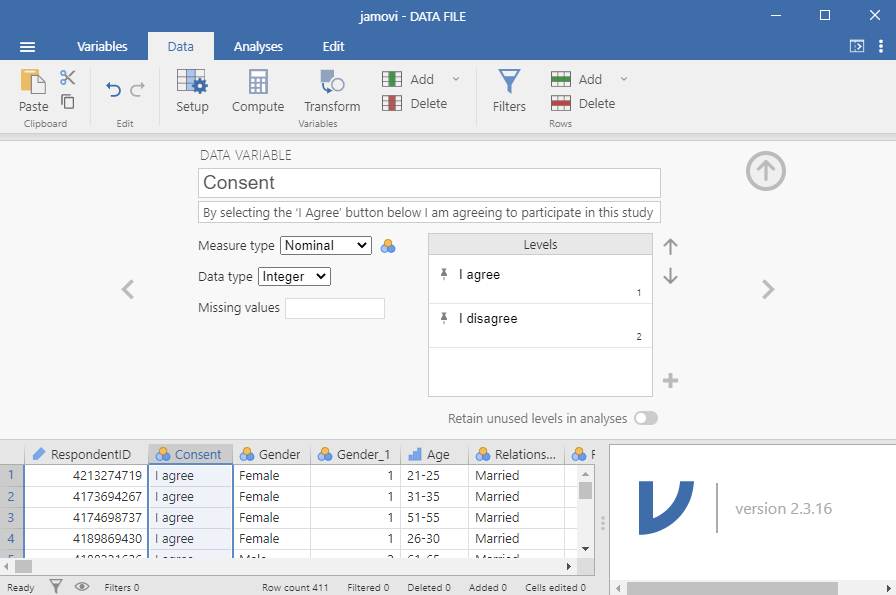Cut selection with scissors icon

[67, 77]
